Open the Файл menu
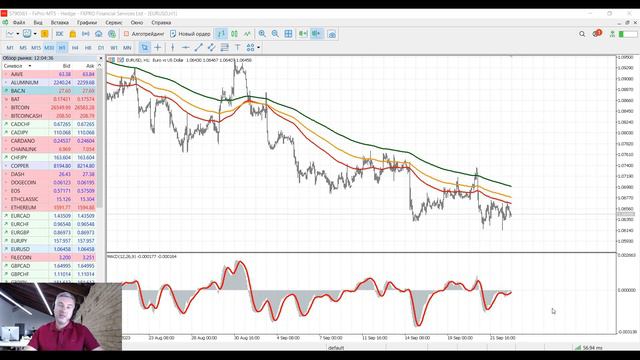The width and height of the screenshot is (640, 360). [19, 23]
